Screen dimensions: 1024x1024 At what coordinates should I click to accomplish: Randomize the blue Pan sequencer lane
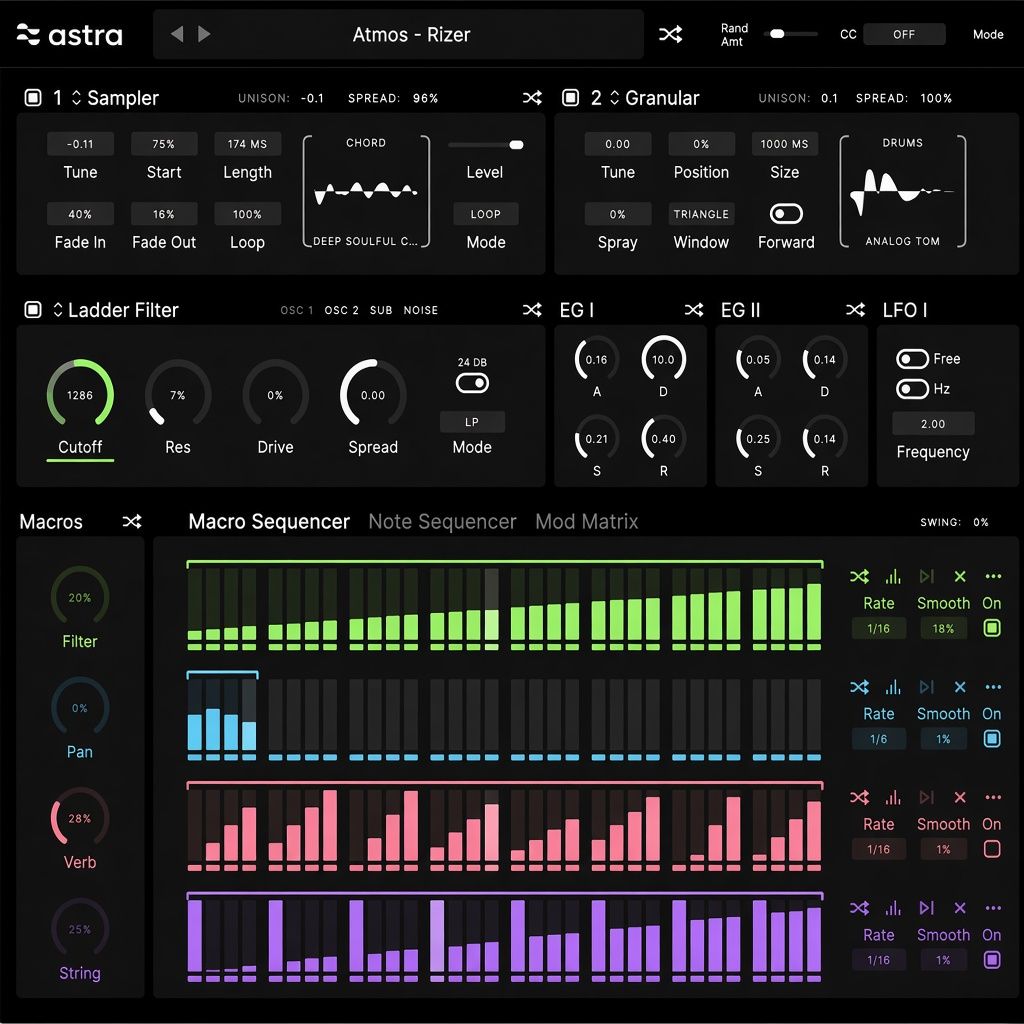(859, 686)
